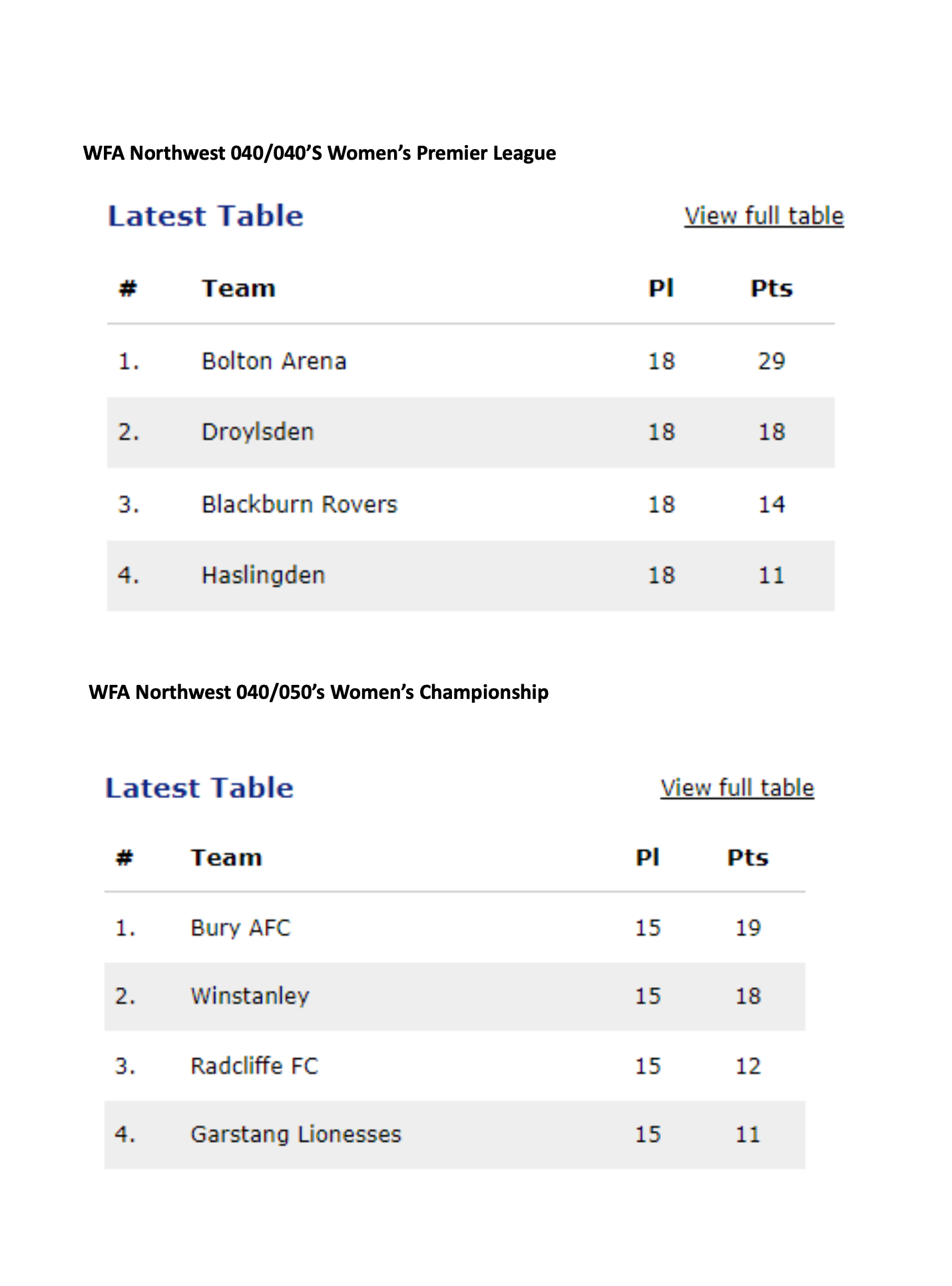This screenshot has height=1286, width=952.
Task: Click the Haslingden team name
Action: pos(264,576)
